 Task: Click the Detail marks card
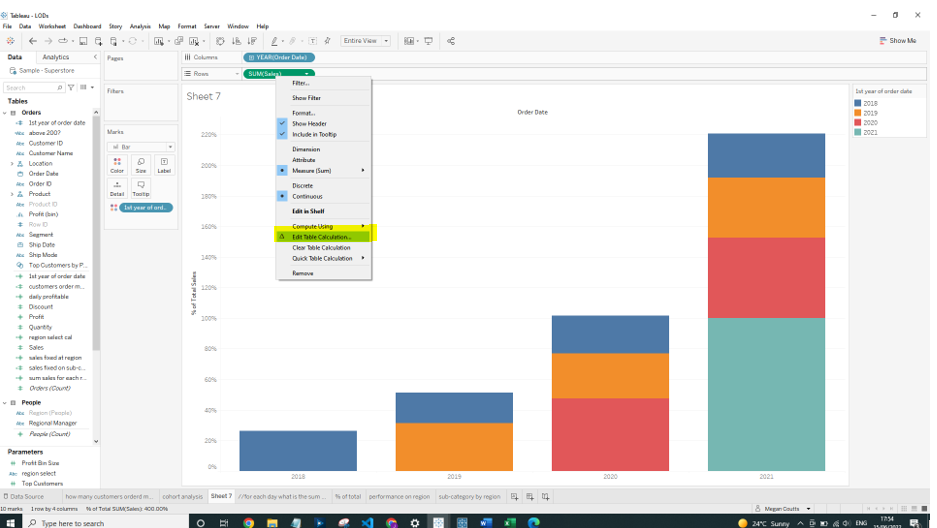point(117,188)
